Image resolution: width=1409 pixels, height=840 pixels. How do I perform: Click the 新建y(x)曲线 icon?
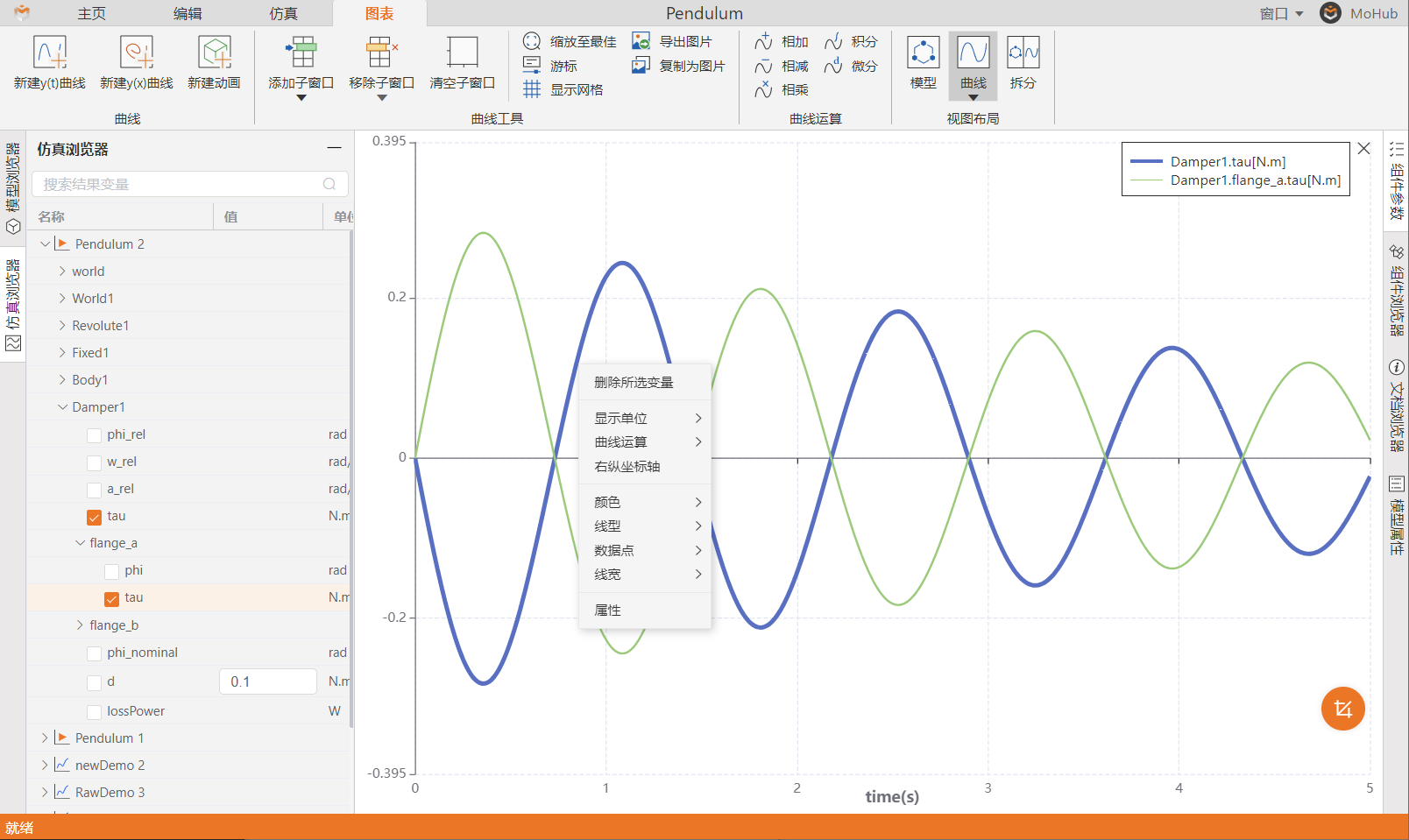point(137,53)
